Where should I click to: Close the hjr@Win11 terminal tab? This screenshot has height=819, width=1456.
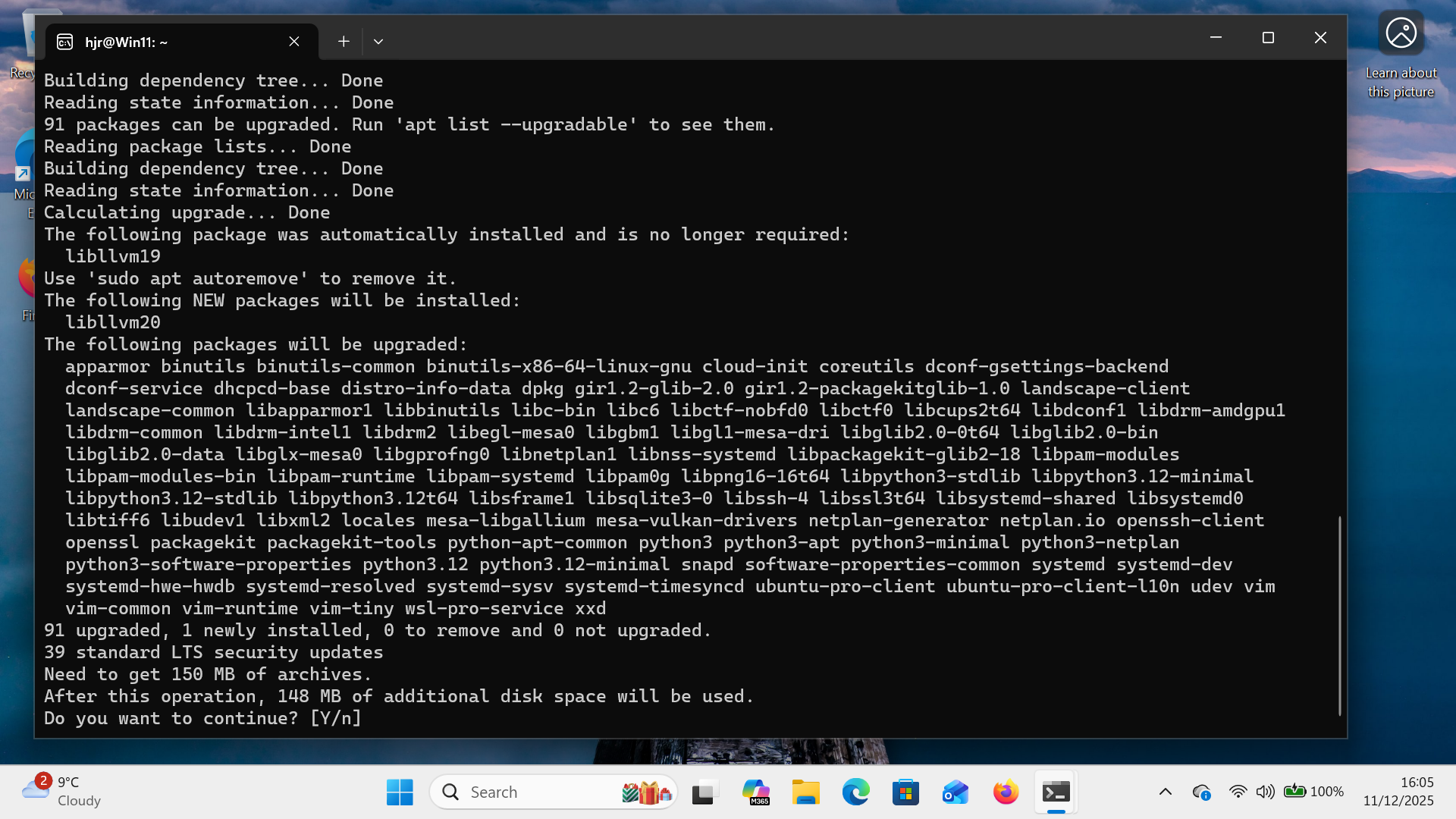(294, 42)
